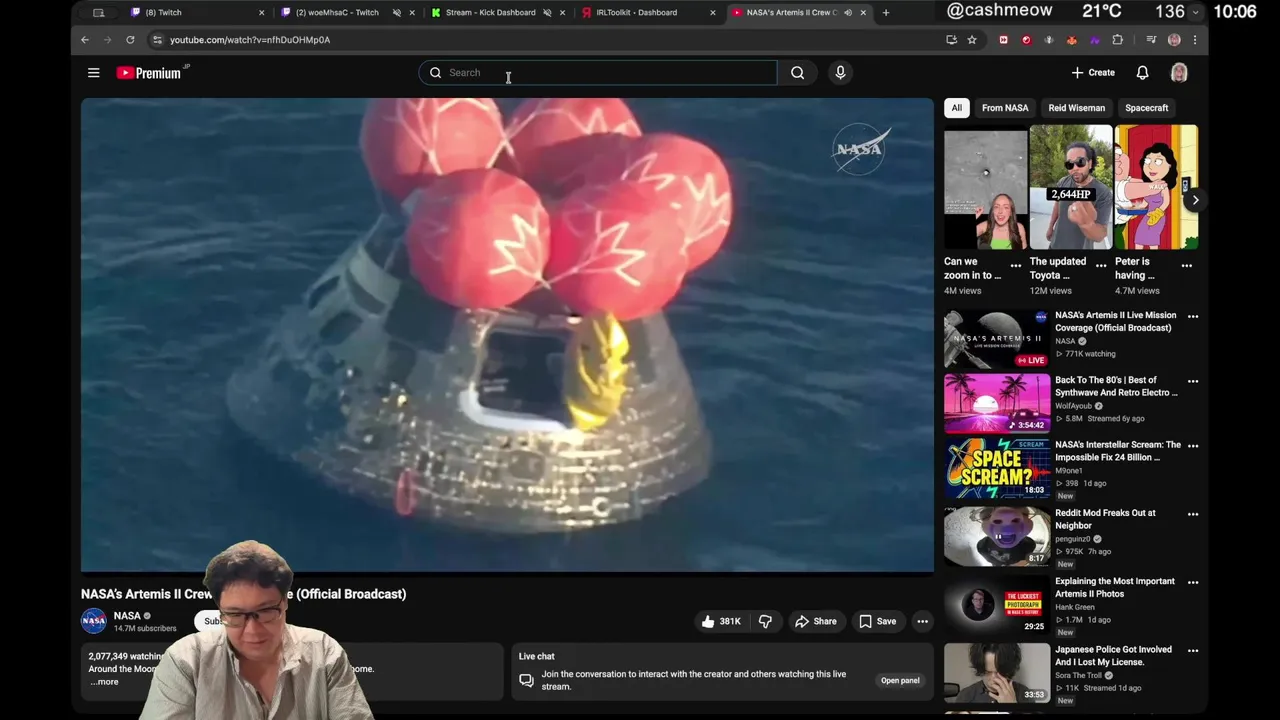Click the YouTube search magnifier button
Screen dimensions: 1280x720
[x=797, y=73]
